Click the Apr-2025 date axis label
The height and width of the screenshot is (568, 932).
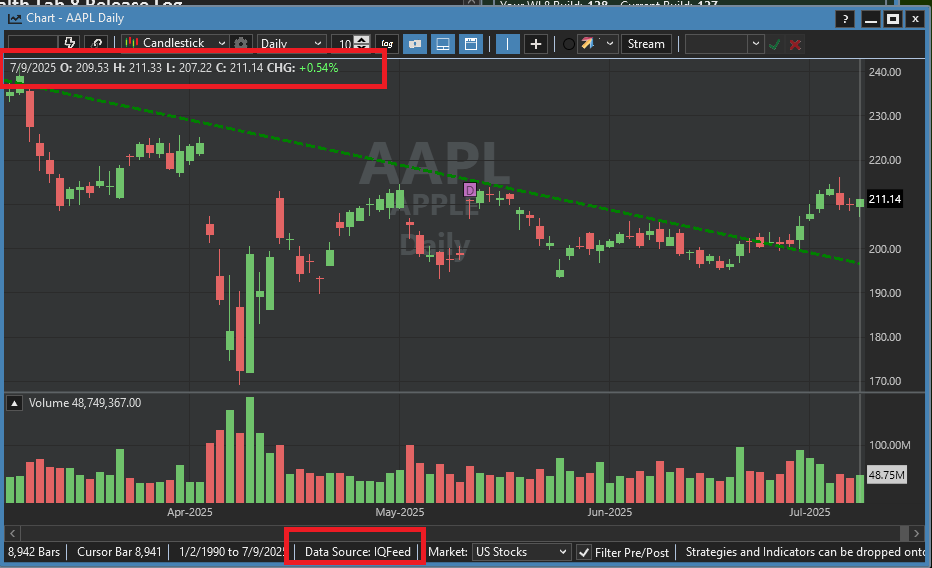(190, 512)
